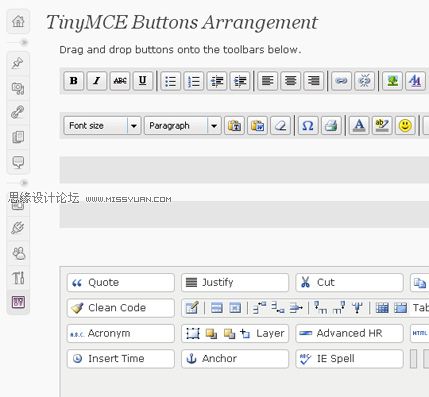This screenshot has width=429, height=397.
Task: Click the copy button icon
Action: point(419,283)
